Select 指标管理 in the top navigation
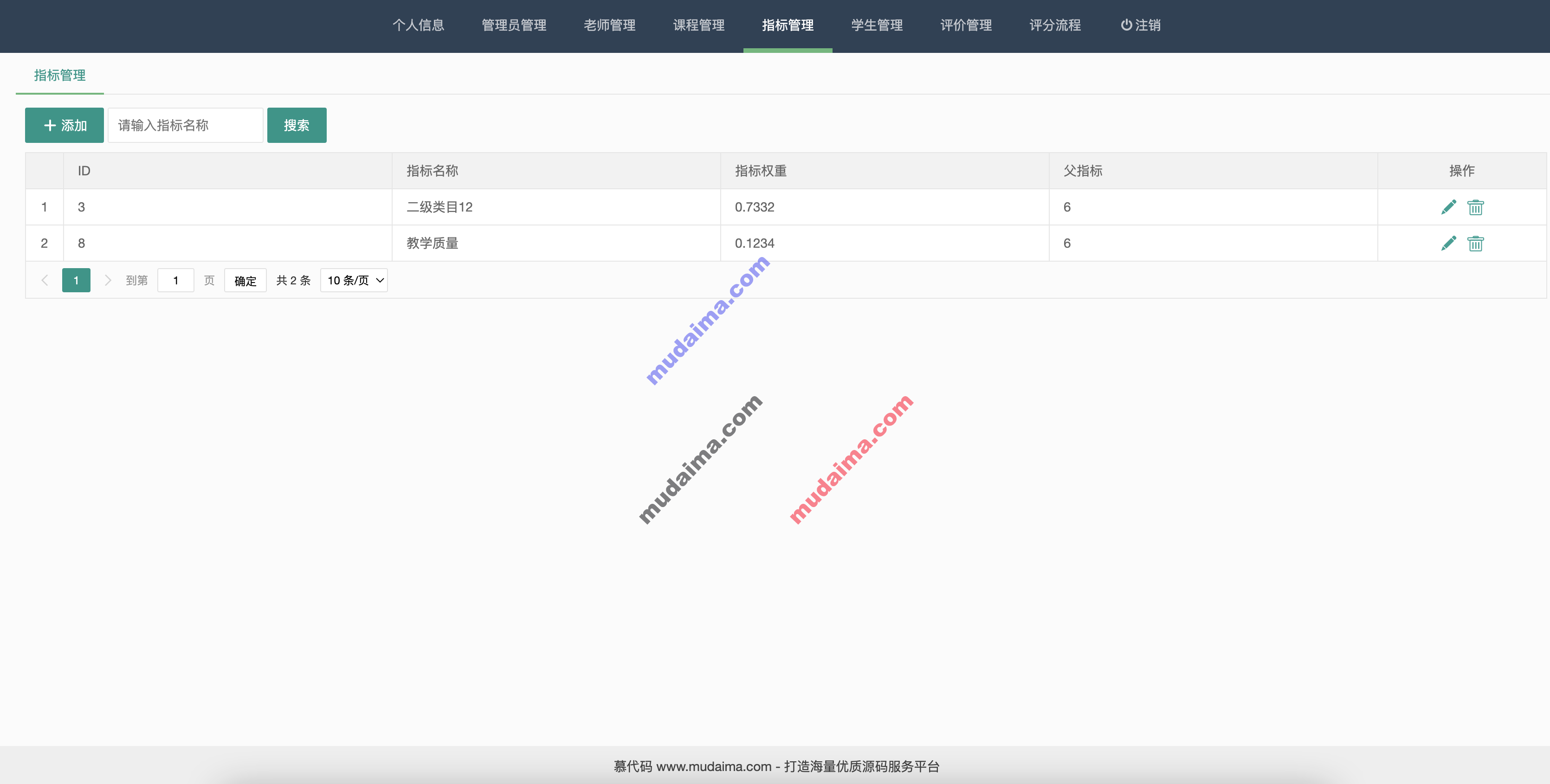The width and height of the screenshot is (1550, 784). 788,25
